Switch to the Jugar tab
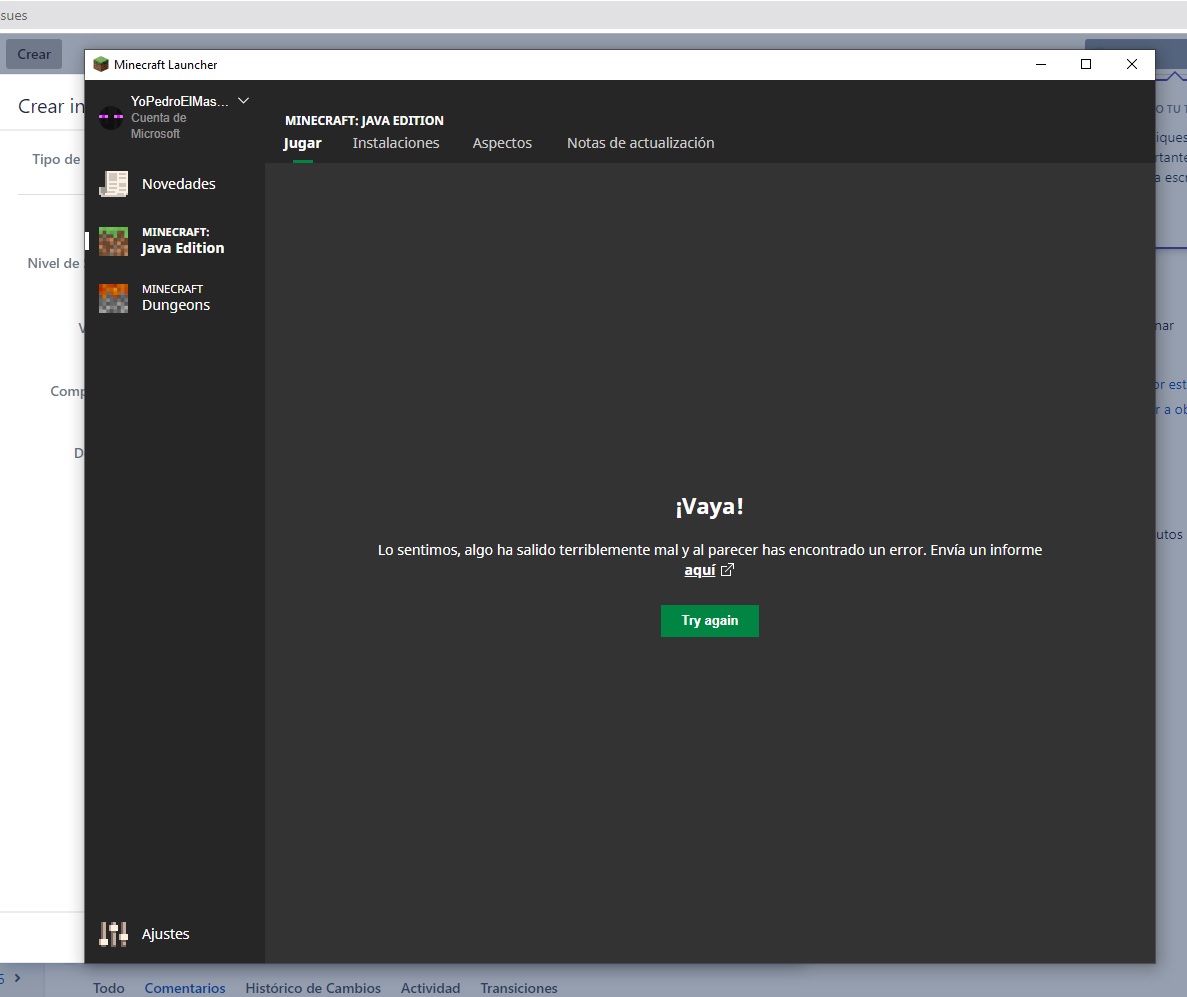The image size is (1187, 997). [x=303, y=143]
